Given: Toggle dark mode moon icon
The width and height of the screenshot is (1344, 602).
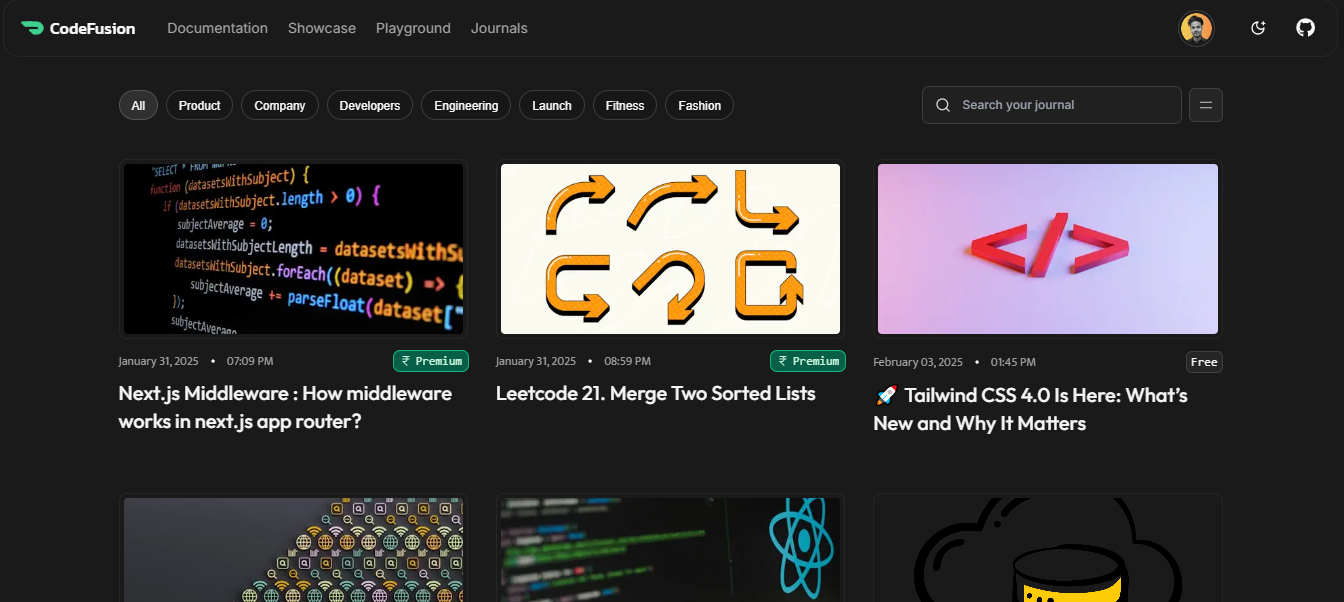Looking at the screenshot, I should click(x=1258, y=28).
